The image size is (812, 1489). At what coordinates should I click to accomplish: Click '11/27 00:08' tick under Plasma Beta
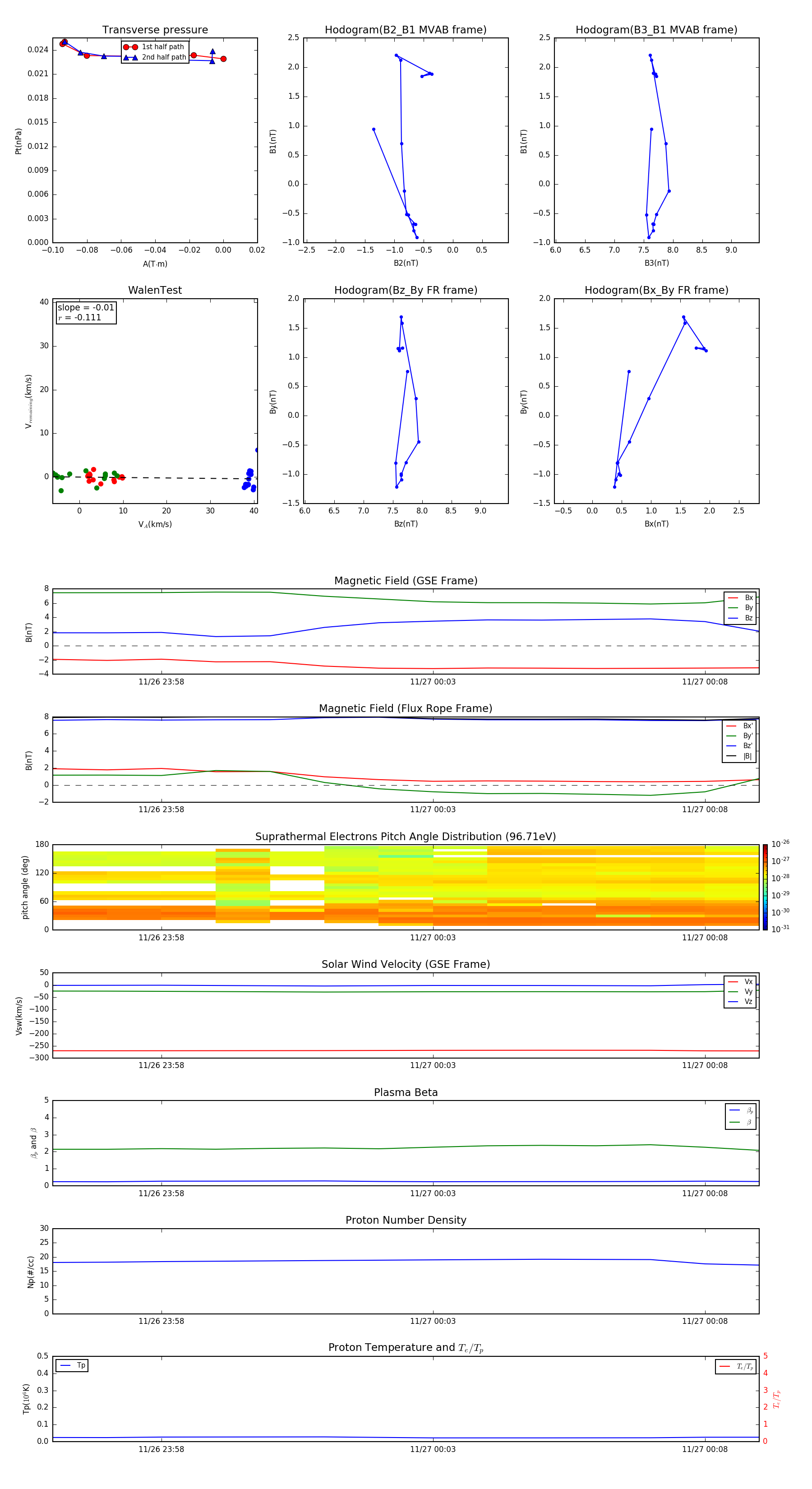tap(705, 1193)
